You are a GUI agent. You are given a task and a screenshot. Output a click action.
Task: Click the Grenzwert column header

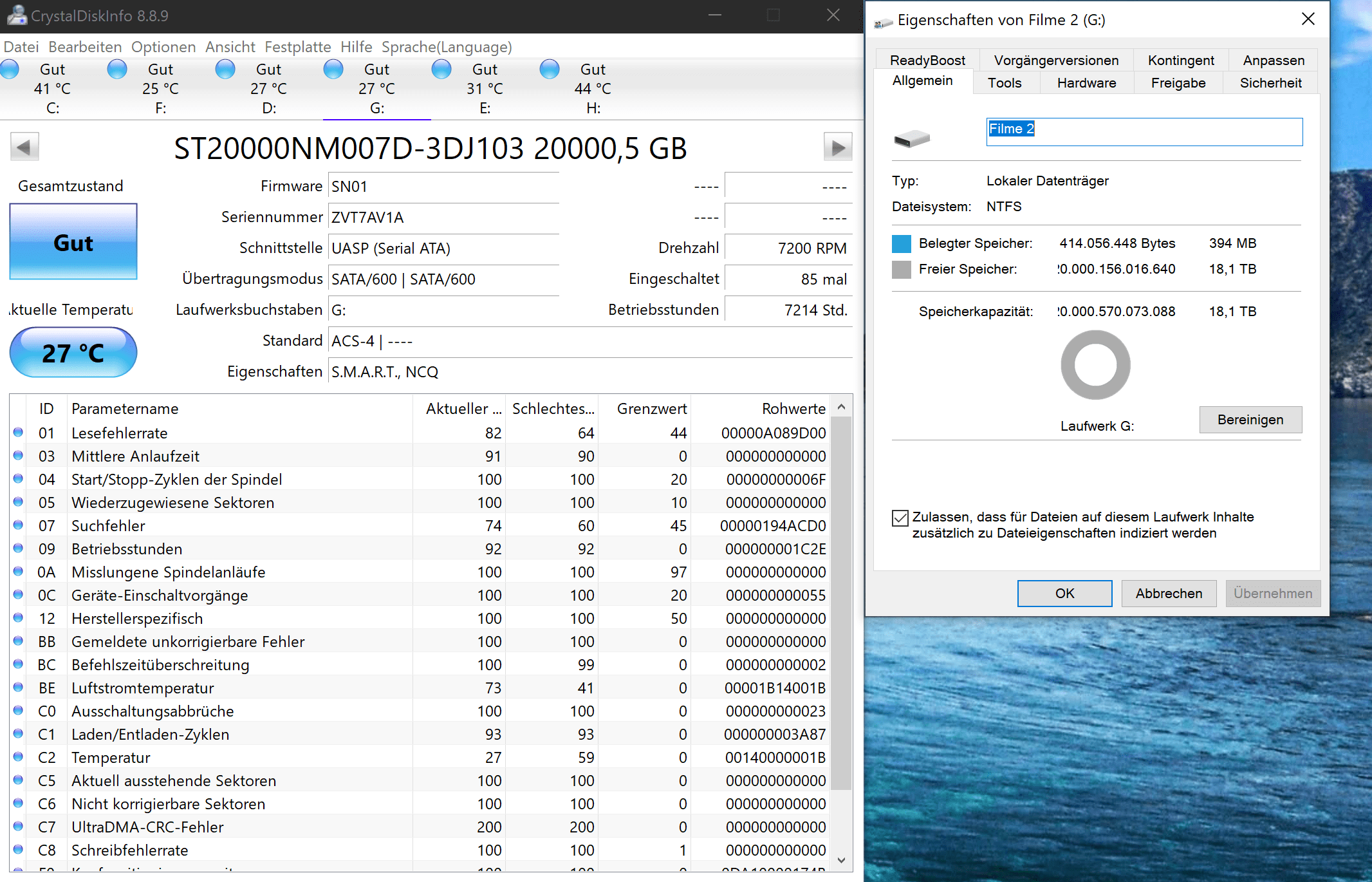coord(644,409)
